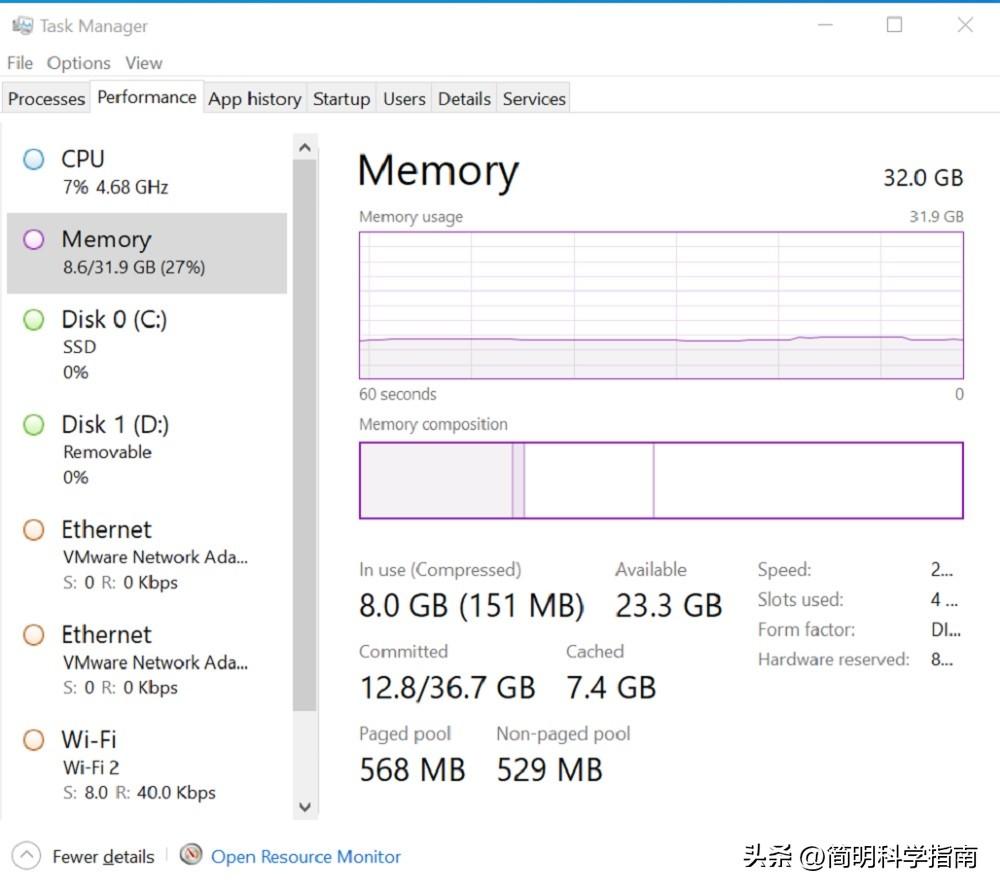Viewport: 1000px width, 891px height.
Task: Click the 8.6/31.9 GB (27%) memory stat
Action: pyautogui.click(x=134, y=267)
